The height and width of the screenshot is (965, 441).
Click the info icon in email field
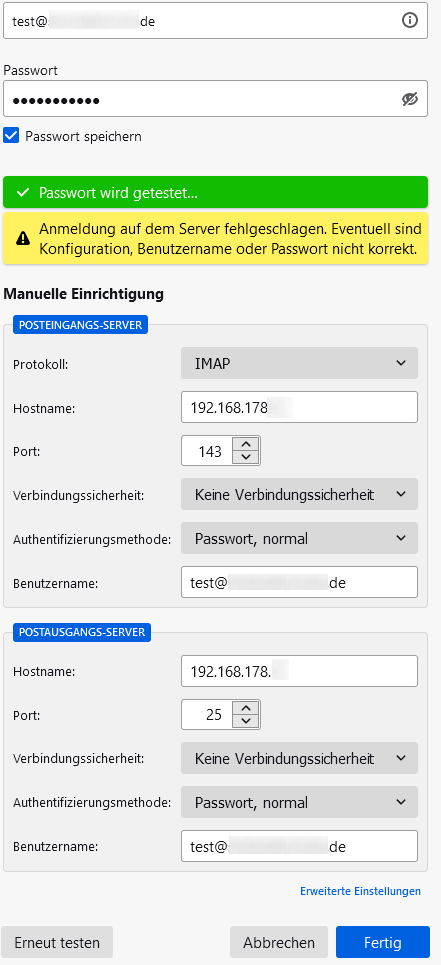coord(410,21)
